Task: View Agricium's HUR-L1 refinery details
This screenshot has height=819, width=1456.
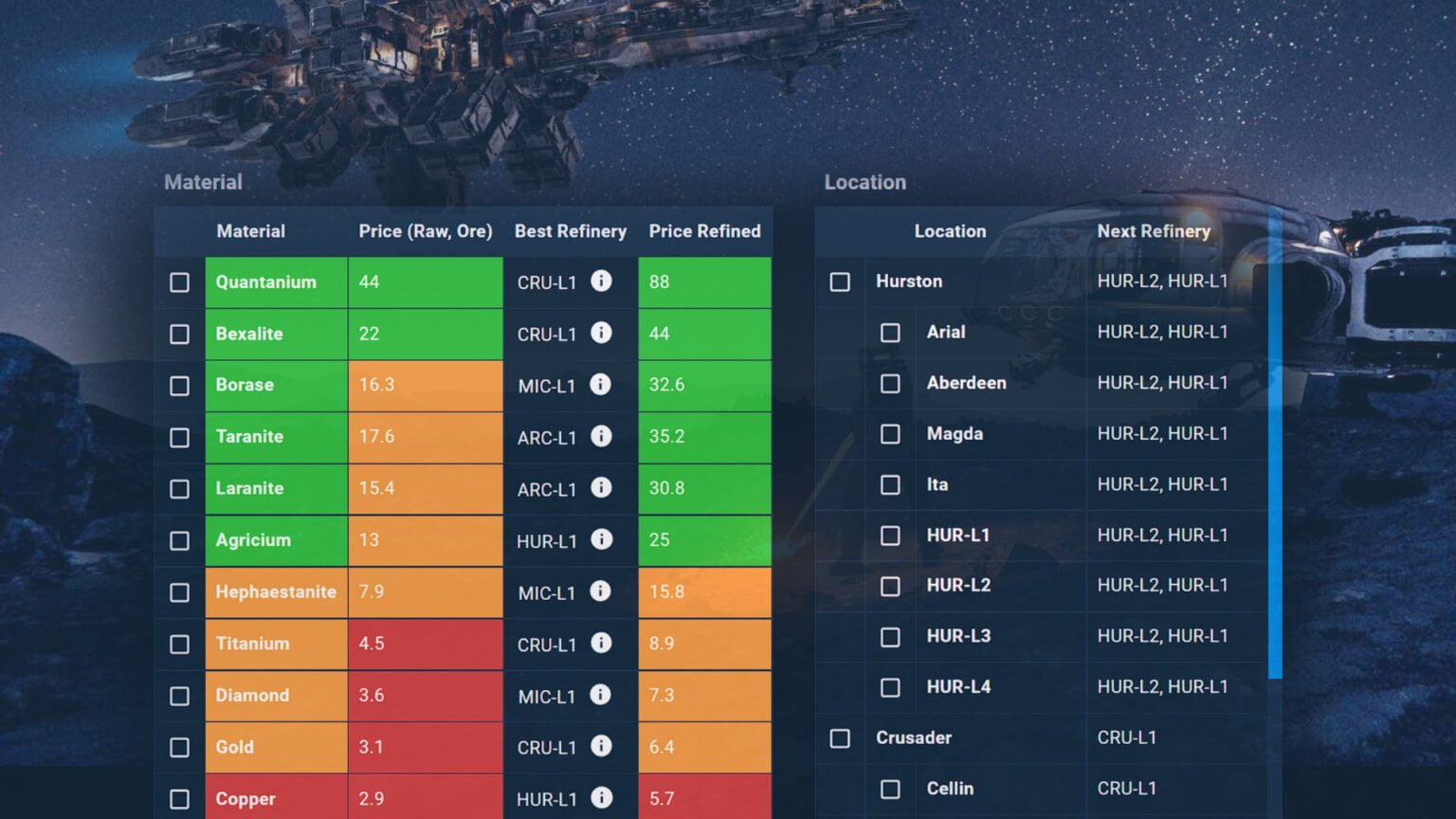Action: tap(602, 540)
